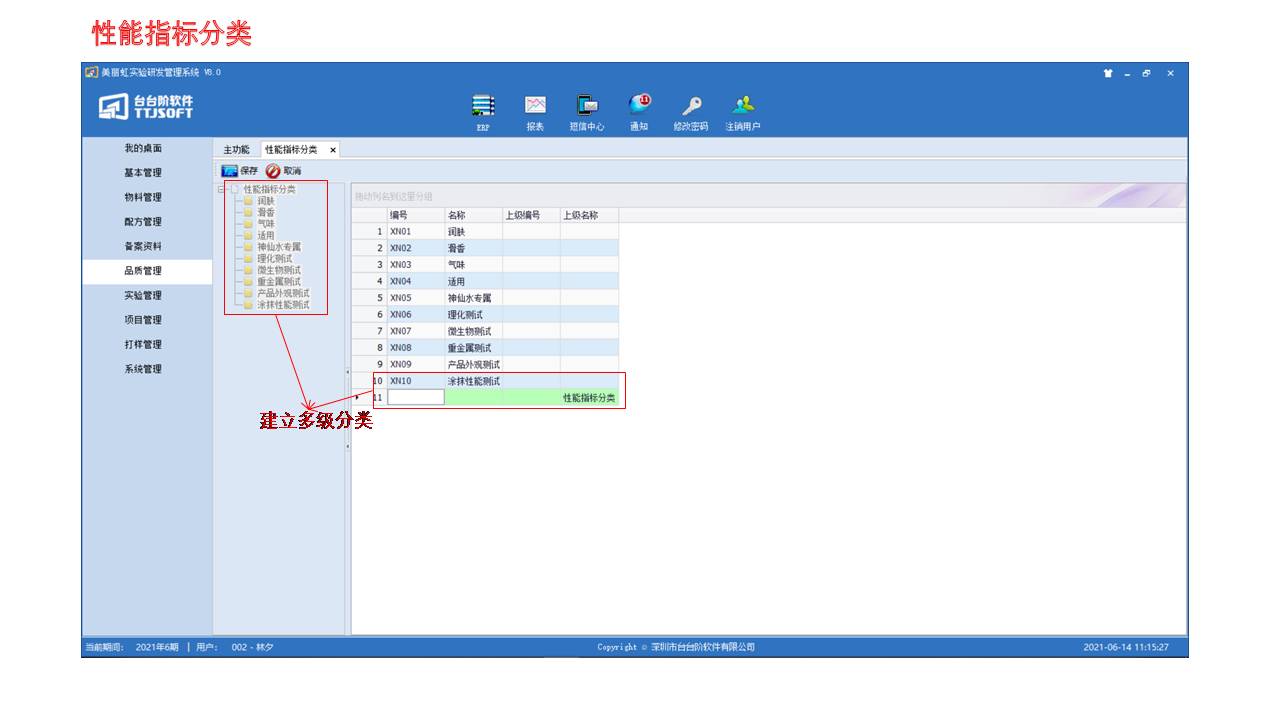
Task: Click the 性能指标分类 cell in row 11
Action: pos(590,397)
